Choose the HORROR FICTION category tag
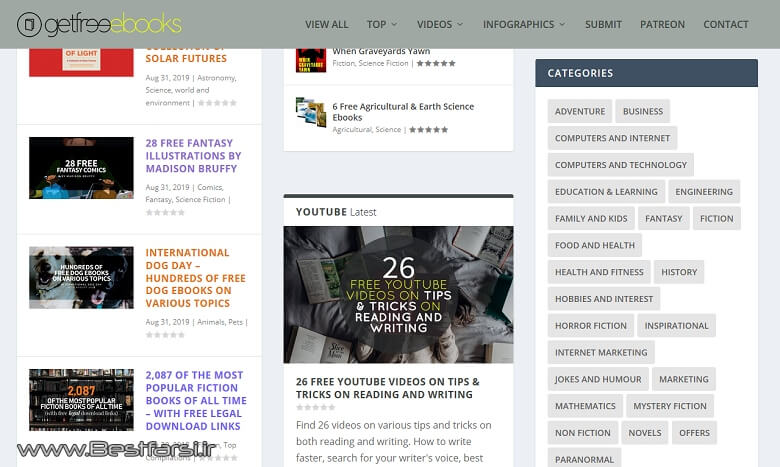 tap(591, 325)
